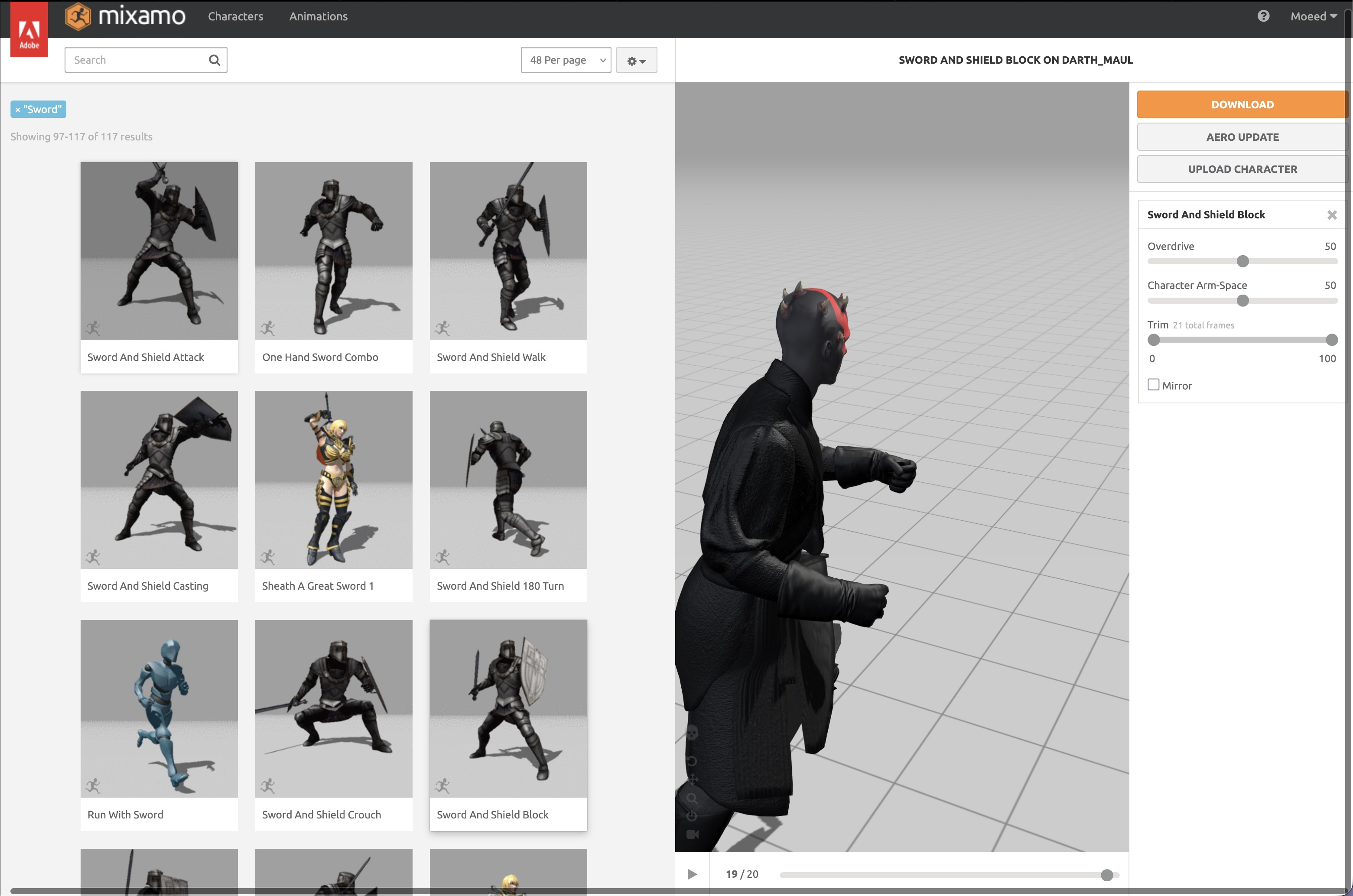Open the 48 Per page dropdown
Screen dimensions: 1353x896
pos(566,60)
